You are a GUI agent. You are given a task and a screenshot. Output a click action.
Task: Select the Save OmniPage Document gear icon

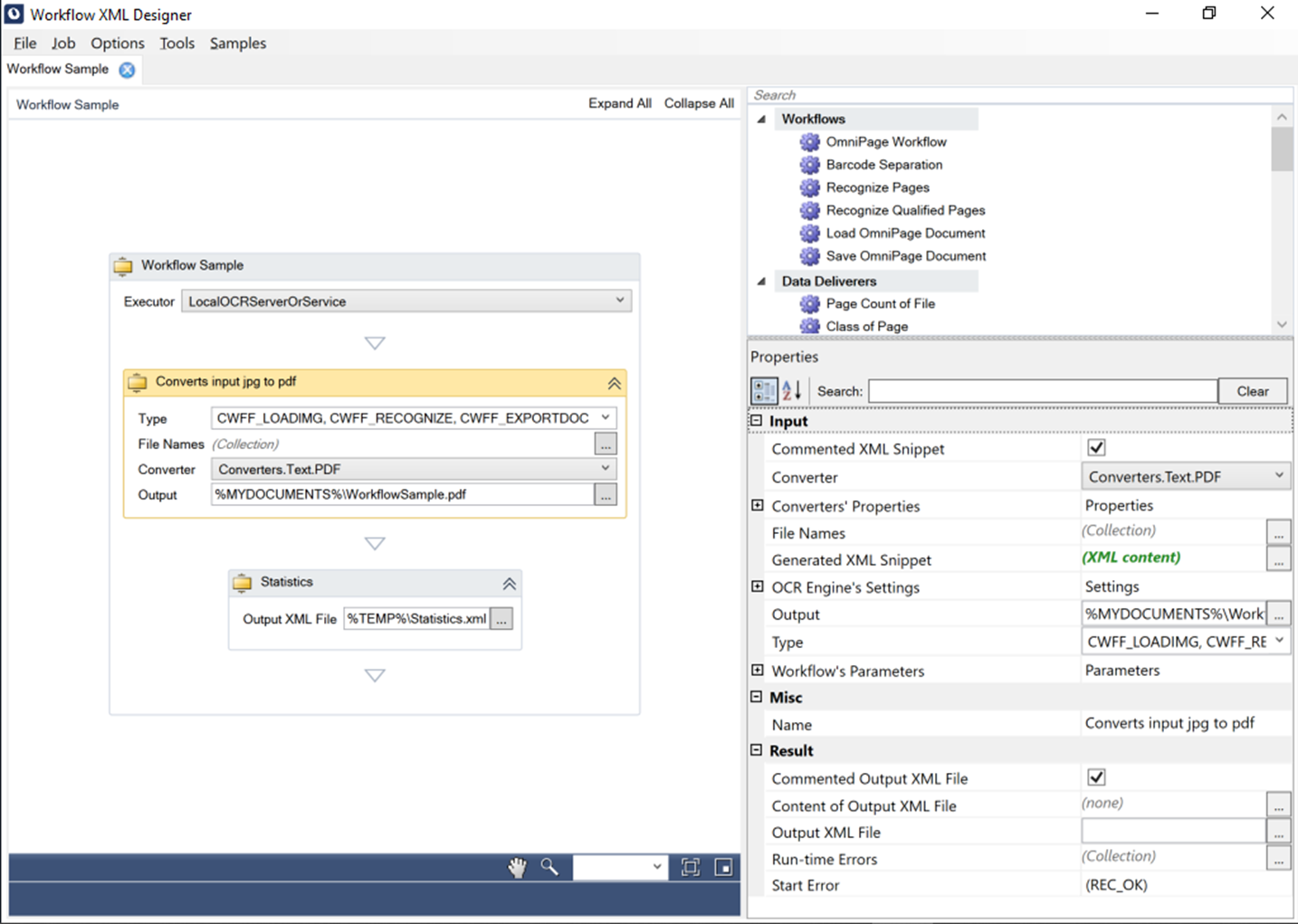click(x=809, y=256)
